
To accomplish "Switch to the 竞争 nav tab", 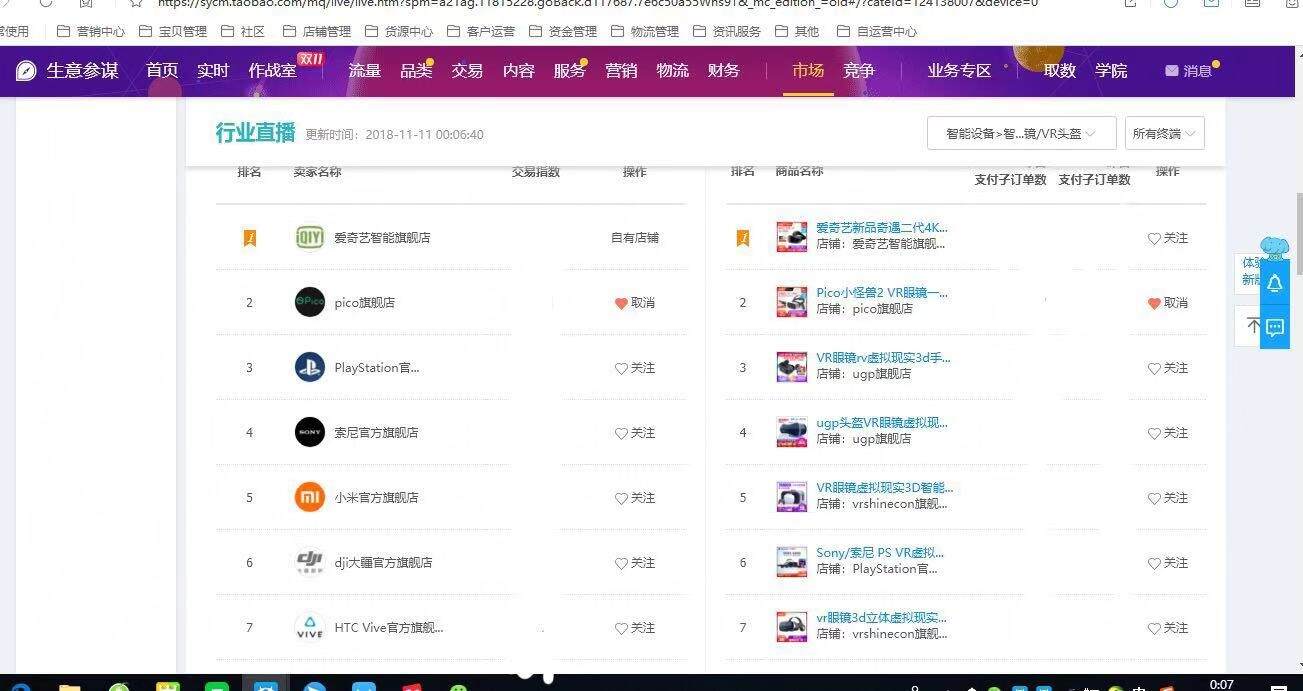I will [x=858, y=71].
